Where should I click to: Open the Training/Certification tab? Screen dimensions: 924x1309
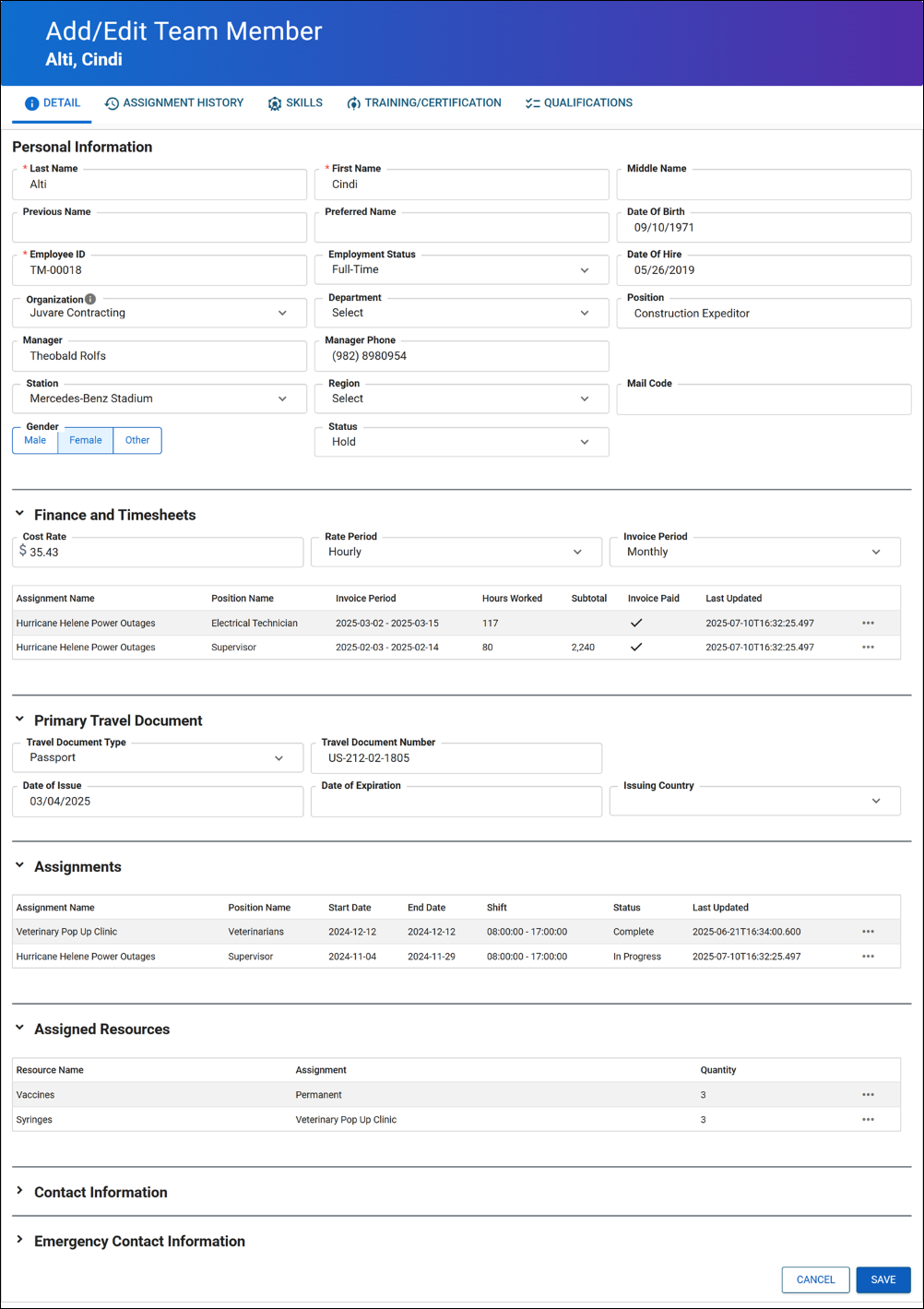424,103
